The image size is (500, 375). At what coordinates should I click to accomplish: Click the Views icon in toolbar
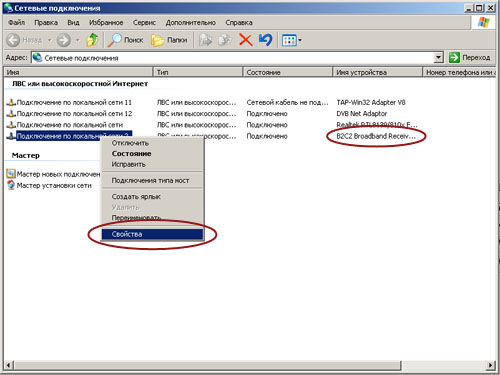pyautogui.click(x=289, y=40)
